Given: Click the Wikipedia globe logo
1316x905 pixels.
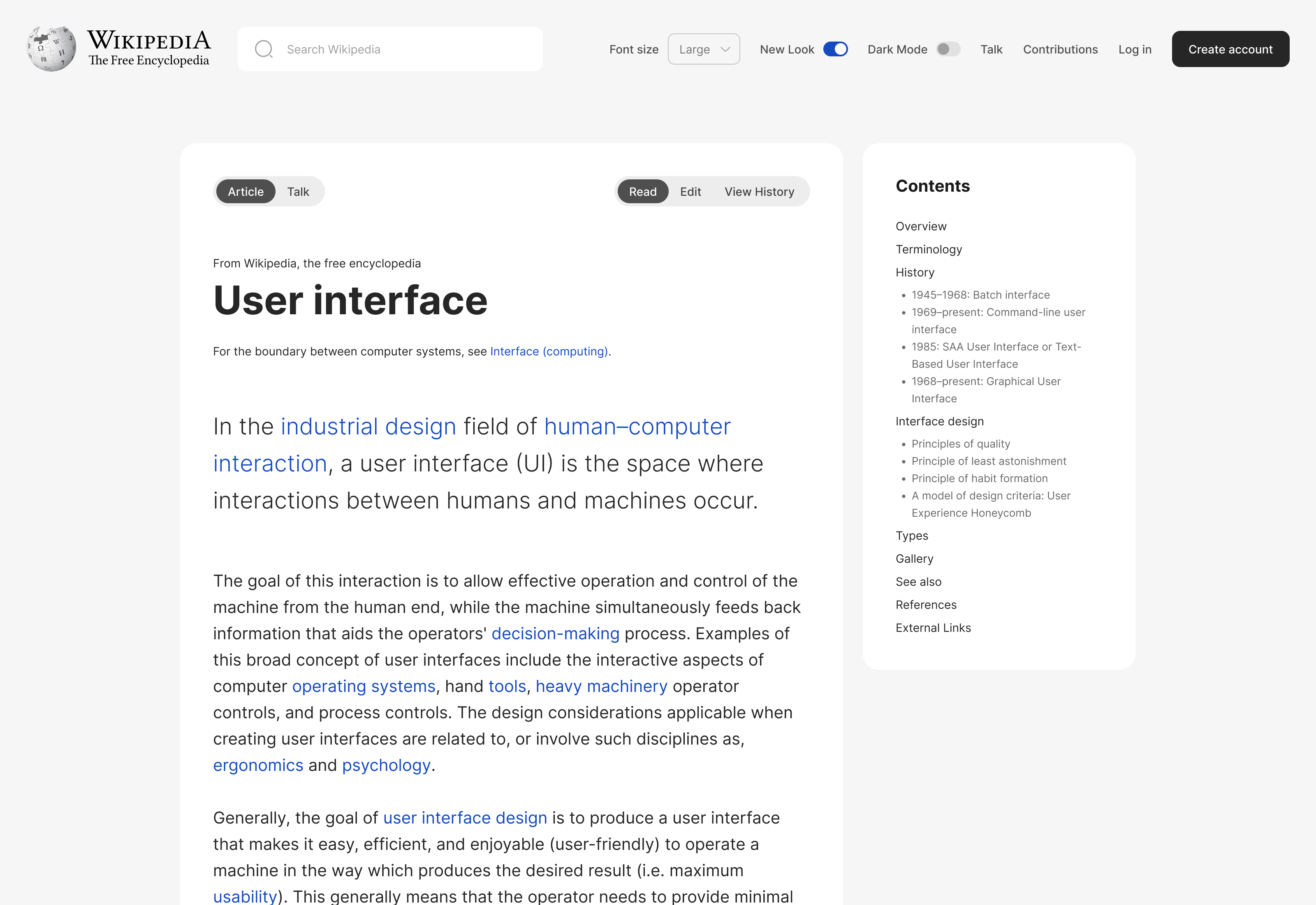Looking at the screenshot, I should point(51,49).
